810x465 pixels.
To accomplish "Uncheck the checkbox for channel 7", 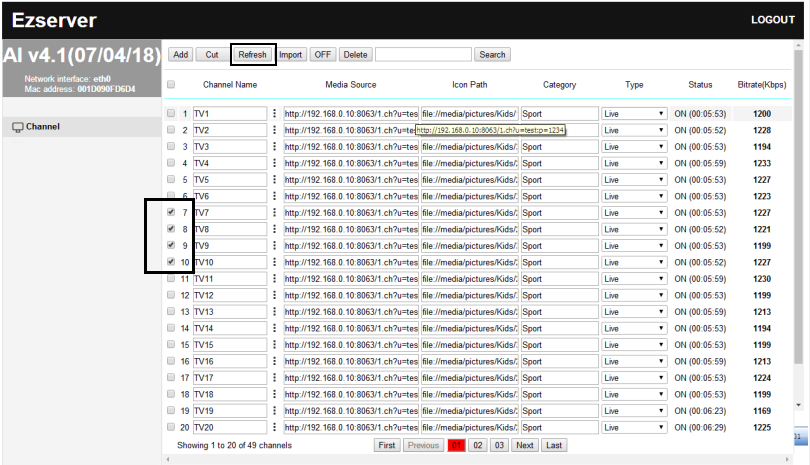I will pos(172,213).
